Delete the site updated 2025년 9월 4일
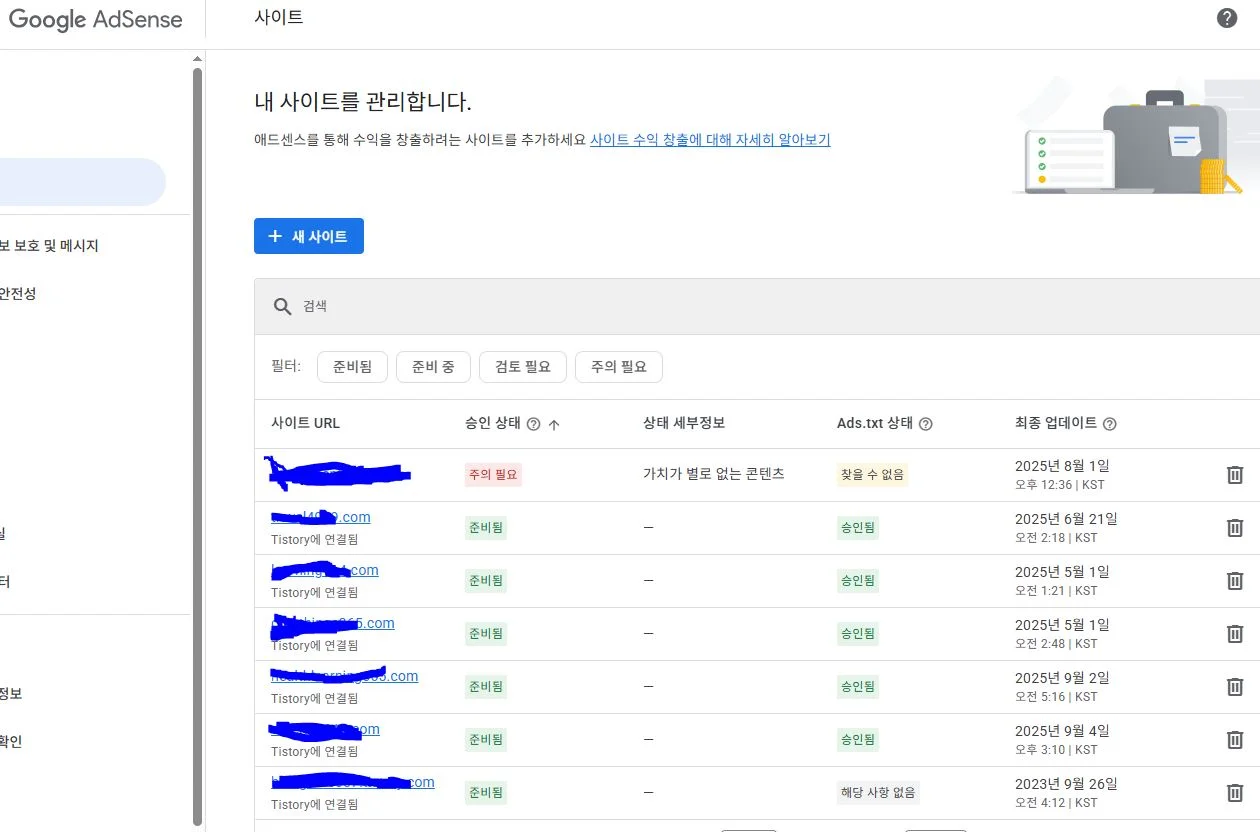1260x832 pixels. point(1235,739)
